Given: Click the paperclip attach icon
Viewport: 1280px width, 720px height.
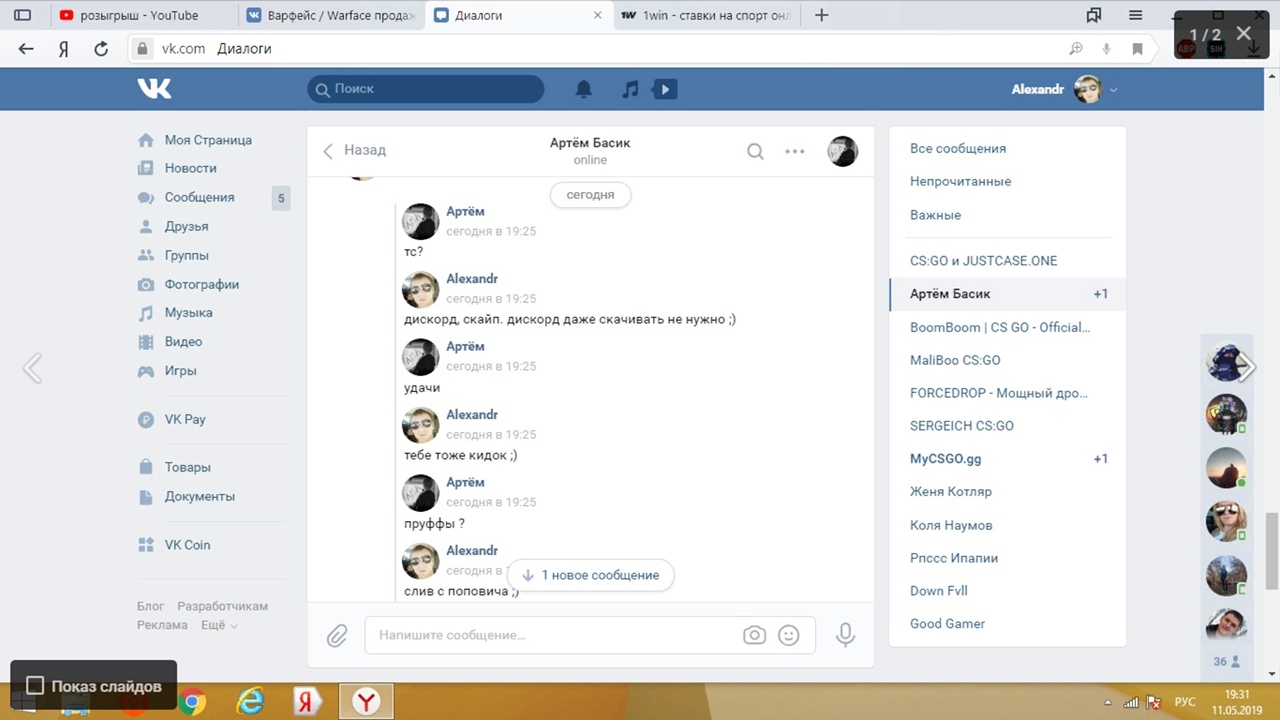Looking at the screenshot, I should pyautogui.click(x=337, y=635).
